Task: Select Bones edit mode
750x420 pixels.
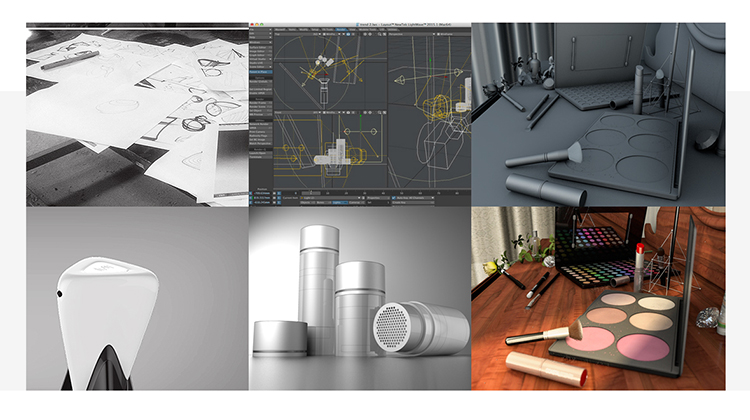Action: click(323, 202)
